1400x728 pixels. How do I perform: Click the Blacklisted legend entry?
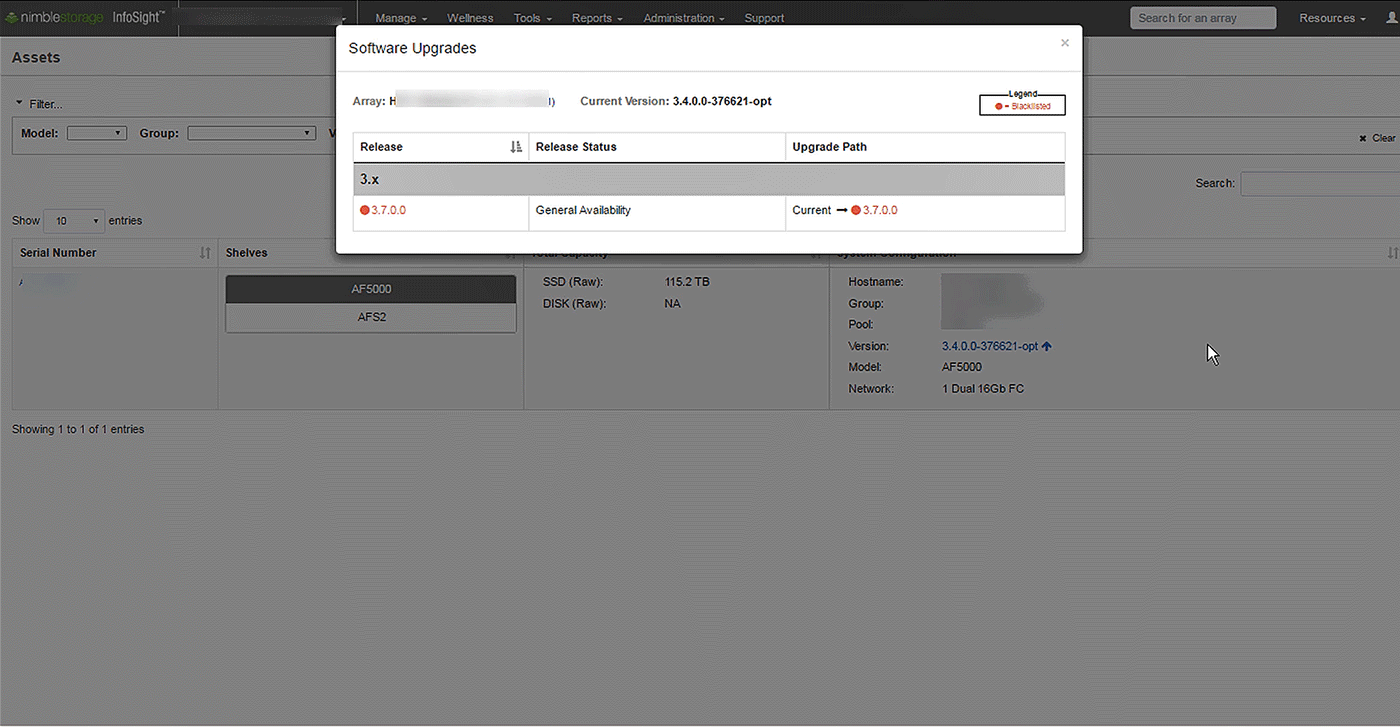click(x=1022, y=106)
